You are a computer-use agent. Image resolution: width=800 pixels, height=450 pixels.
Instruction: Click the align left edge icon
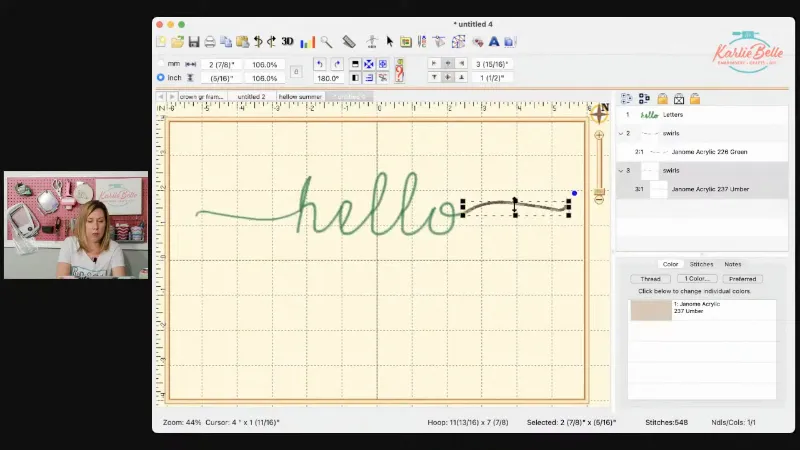[x=434, y=64]
